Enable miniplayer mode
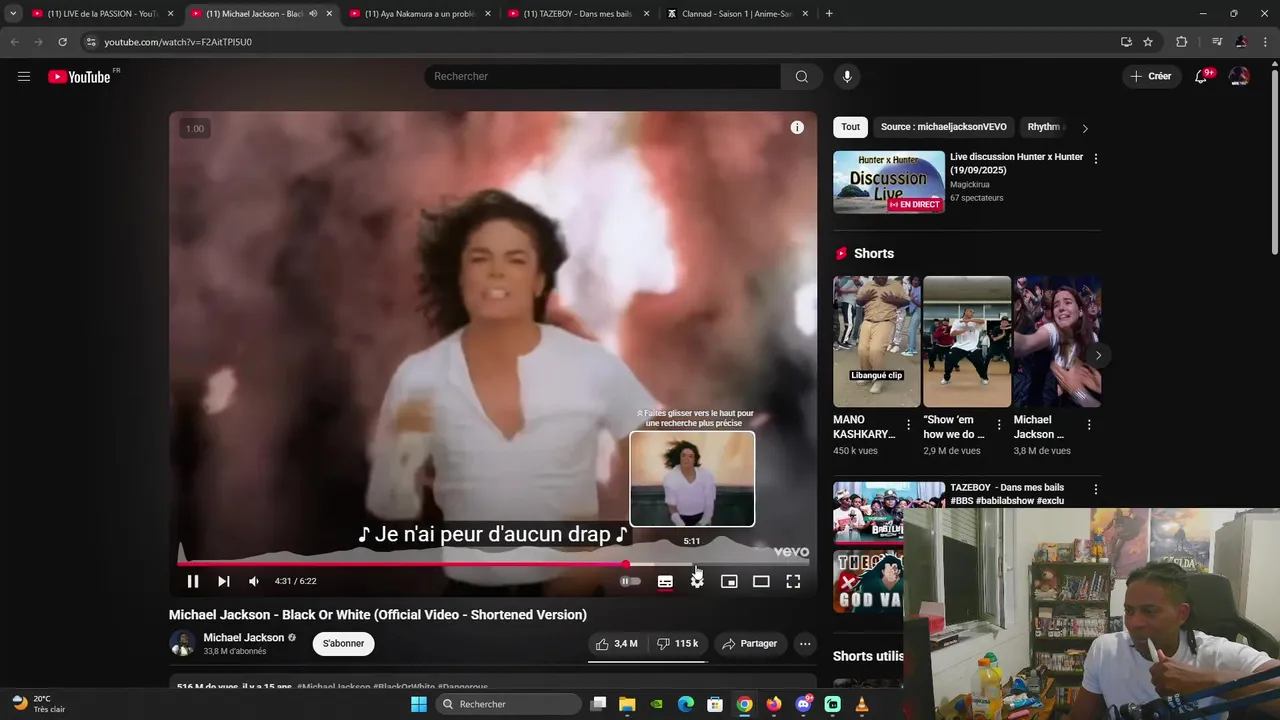This screenshot has height=720, width=1280. [x=729, y=581]
